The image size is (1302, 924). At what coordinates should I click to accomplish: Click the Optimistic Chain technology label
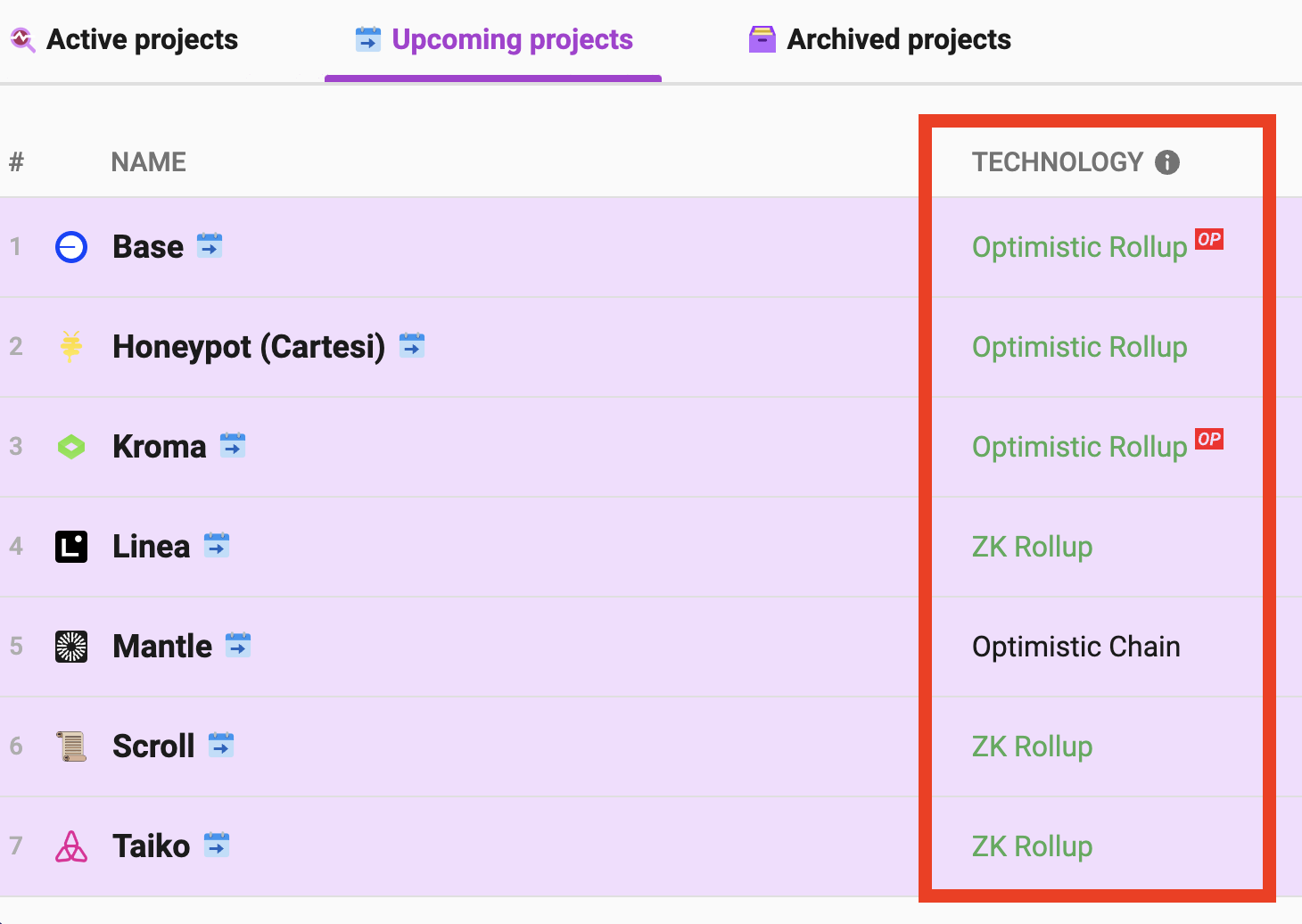(x=1075, y=647)
